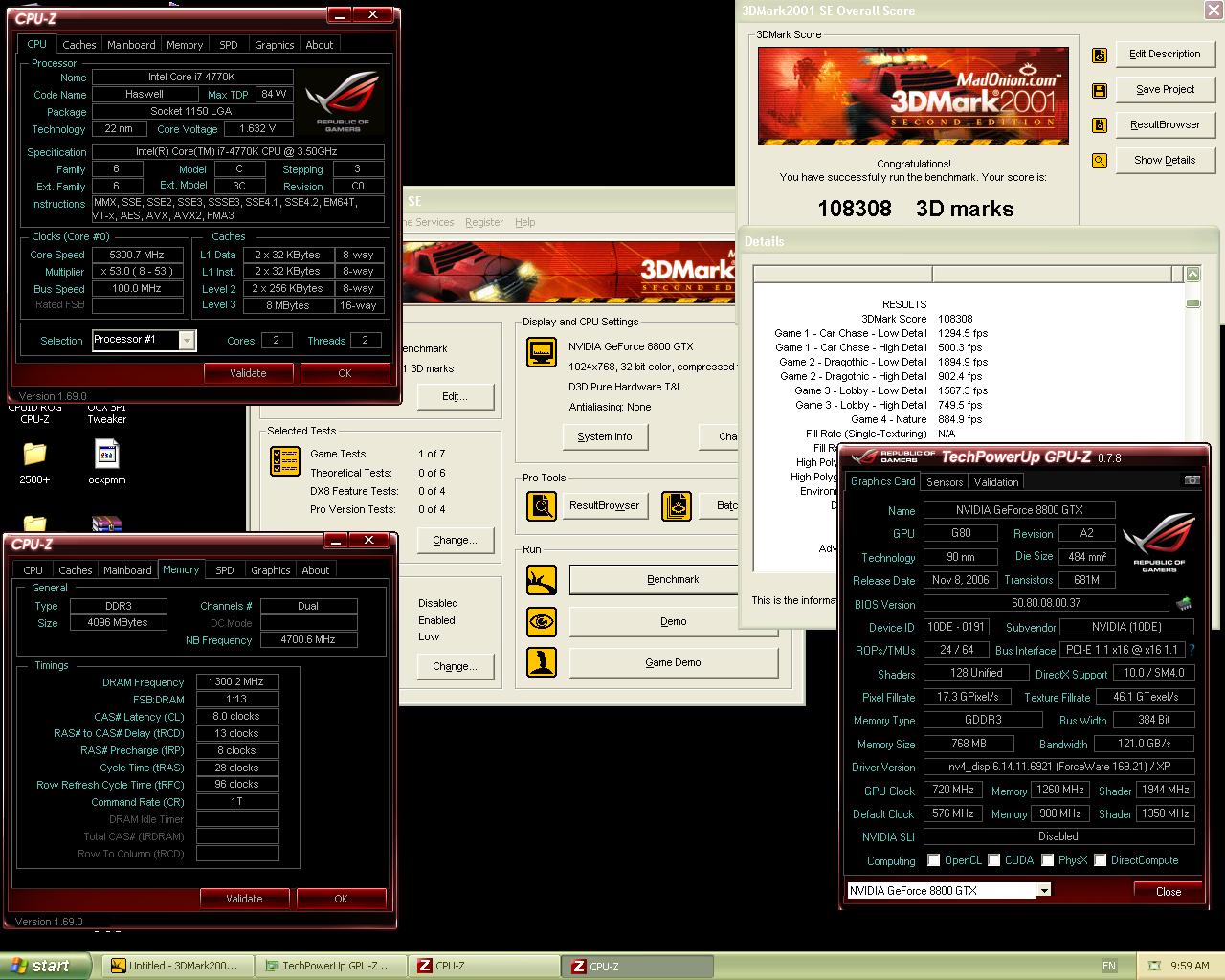Click the GPU-Z screenshot camera icon

click(x=1192, y=480)
